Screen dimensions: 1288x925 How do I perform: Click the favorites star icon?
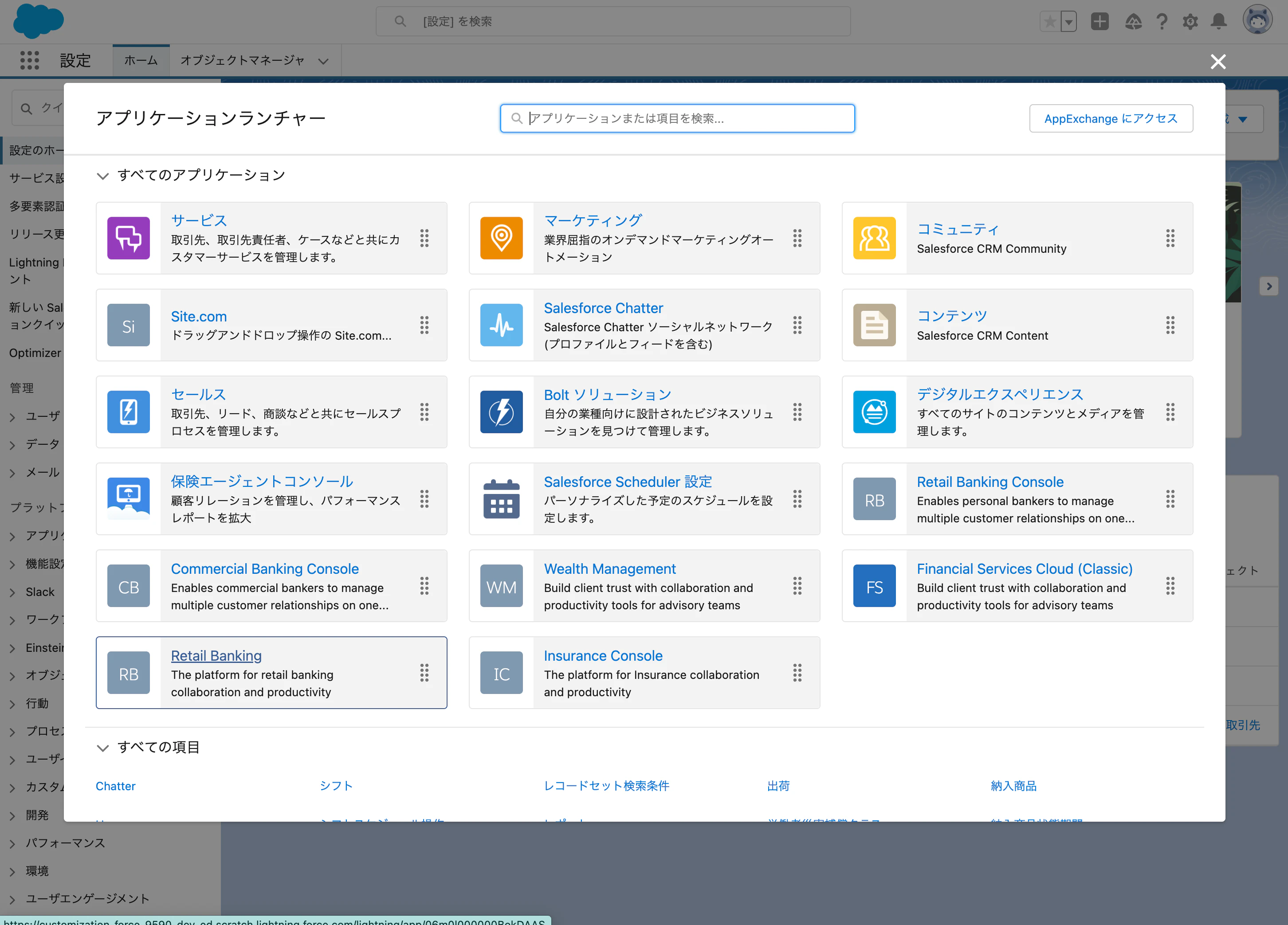1050,22
